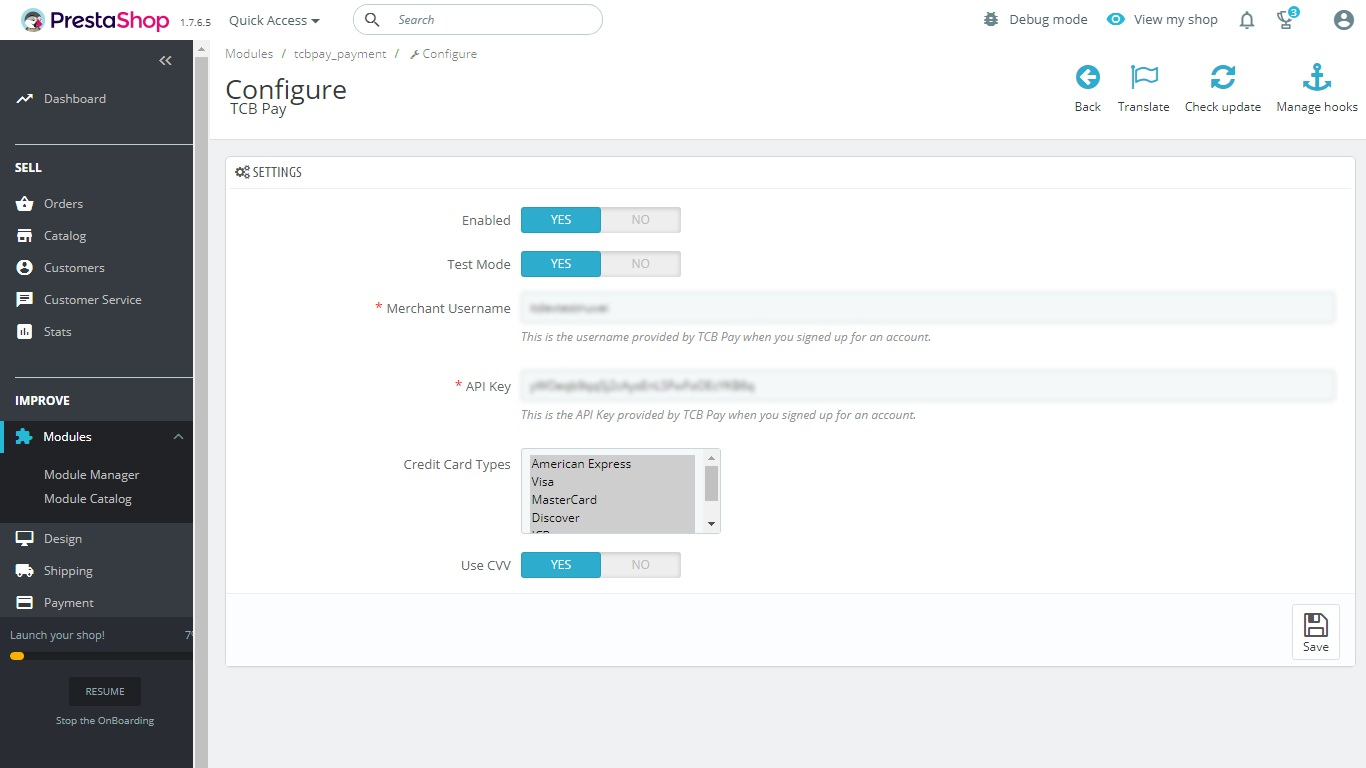Click the Shipping truck icon
This screenshot has width=1366, height=768.
tap(25, 571)
